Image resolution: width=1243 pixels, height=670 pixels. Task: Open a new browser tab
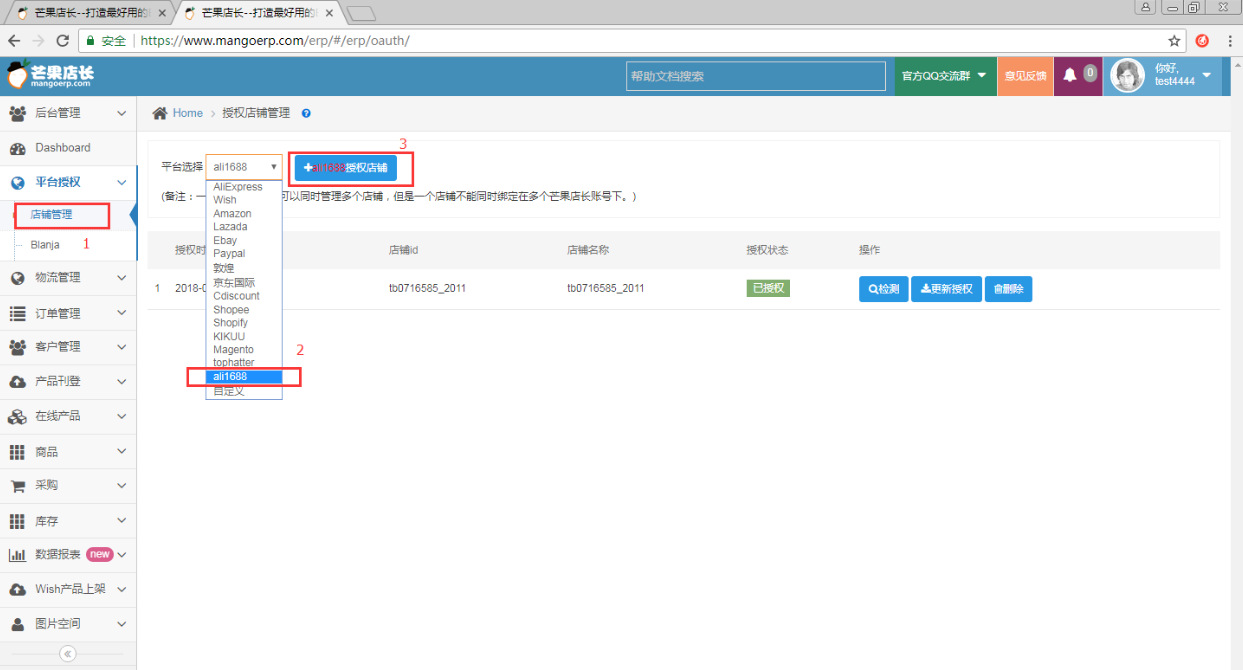(360, 14)
